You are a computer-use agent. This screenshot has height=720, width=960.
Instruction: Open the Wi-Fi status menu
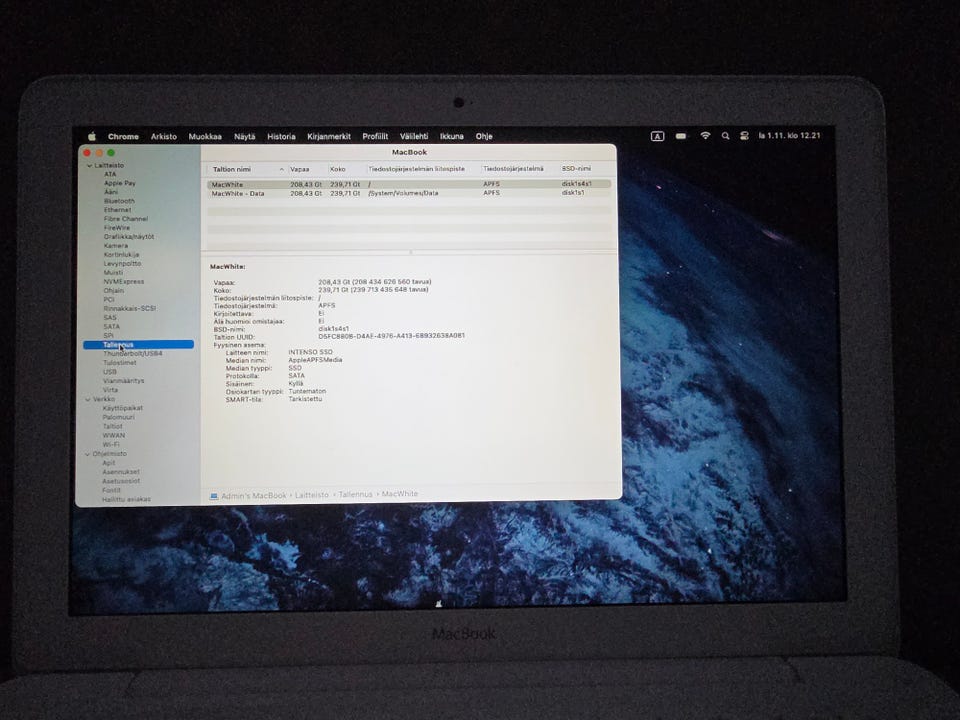pyautogui.click(x=705, y=136)
